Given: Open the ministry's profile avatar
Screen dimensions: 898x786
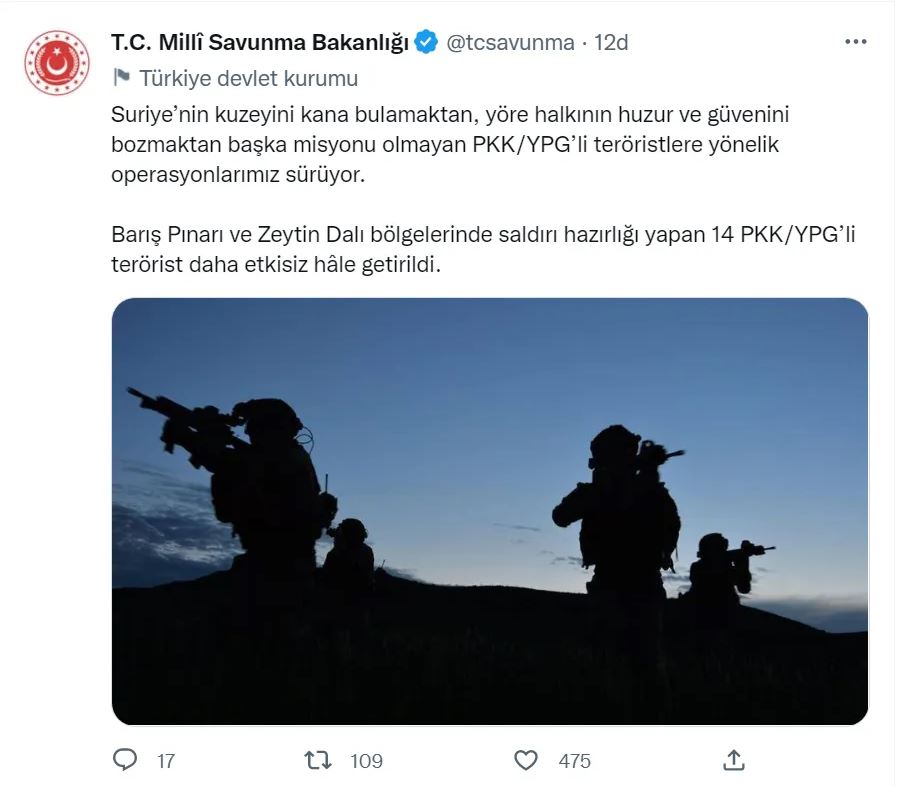Looking at the screenshot, I should pos(57,63).
